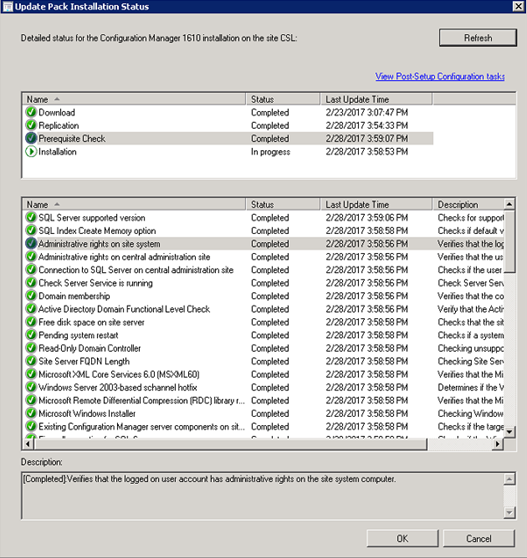Click the check icon for Existing Configuration Manager server components
527x558 pixels.
tap(31, 426)
